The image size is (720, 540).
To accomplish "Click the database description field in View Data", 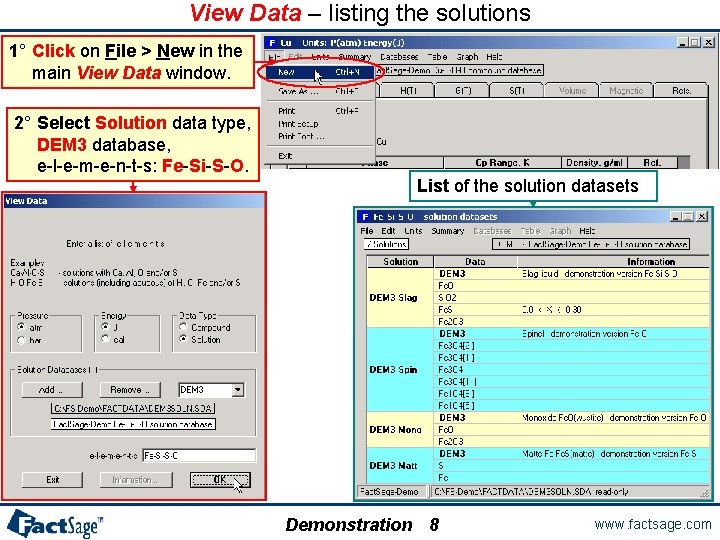I will click(133, 424).
